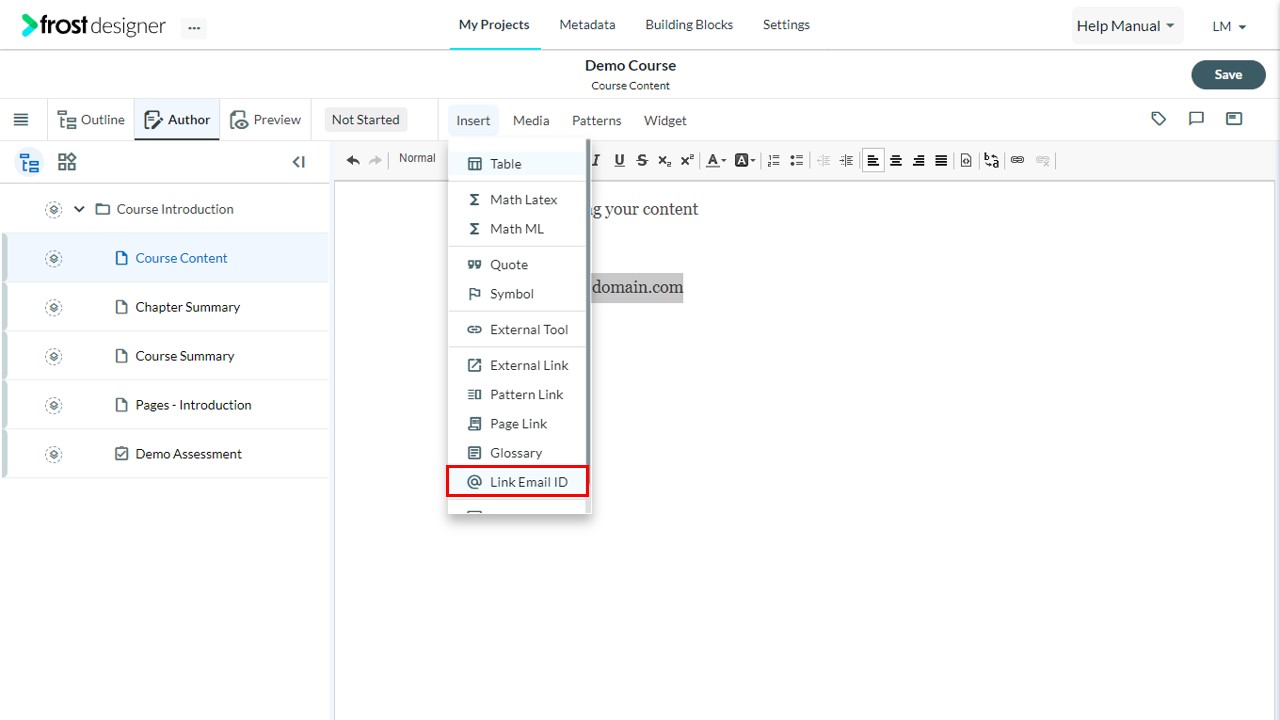This screenshot has height=720, width=1280.
Task: Choose Table from Insert menu
Action: pyautogui.click(x=517, y=164)
